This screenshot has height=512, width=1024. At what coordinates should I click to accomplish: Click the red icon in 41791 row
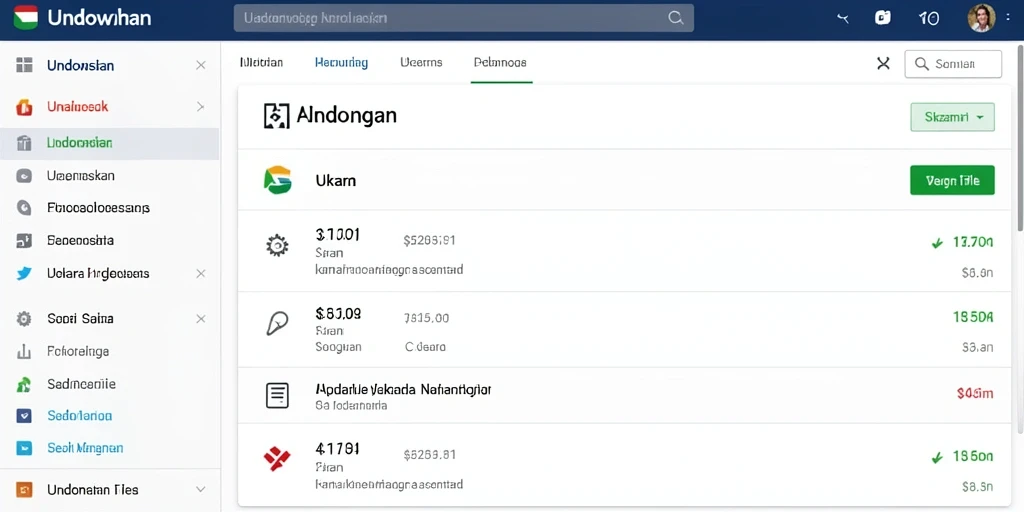(277, 460)
